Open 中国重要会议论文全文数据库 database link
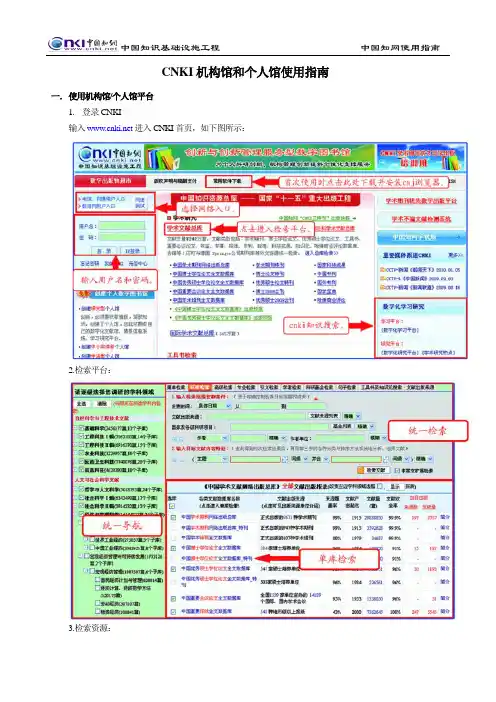This screenshot has width=496, height=702. 211,599
